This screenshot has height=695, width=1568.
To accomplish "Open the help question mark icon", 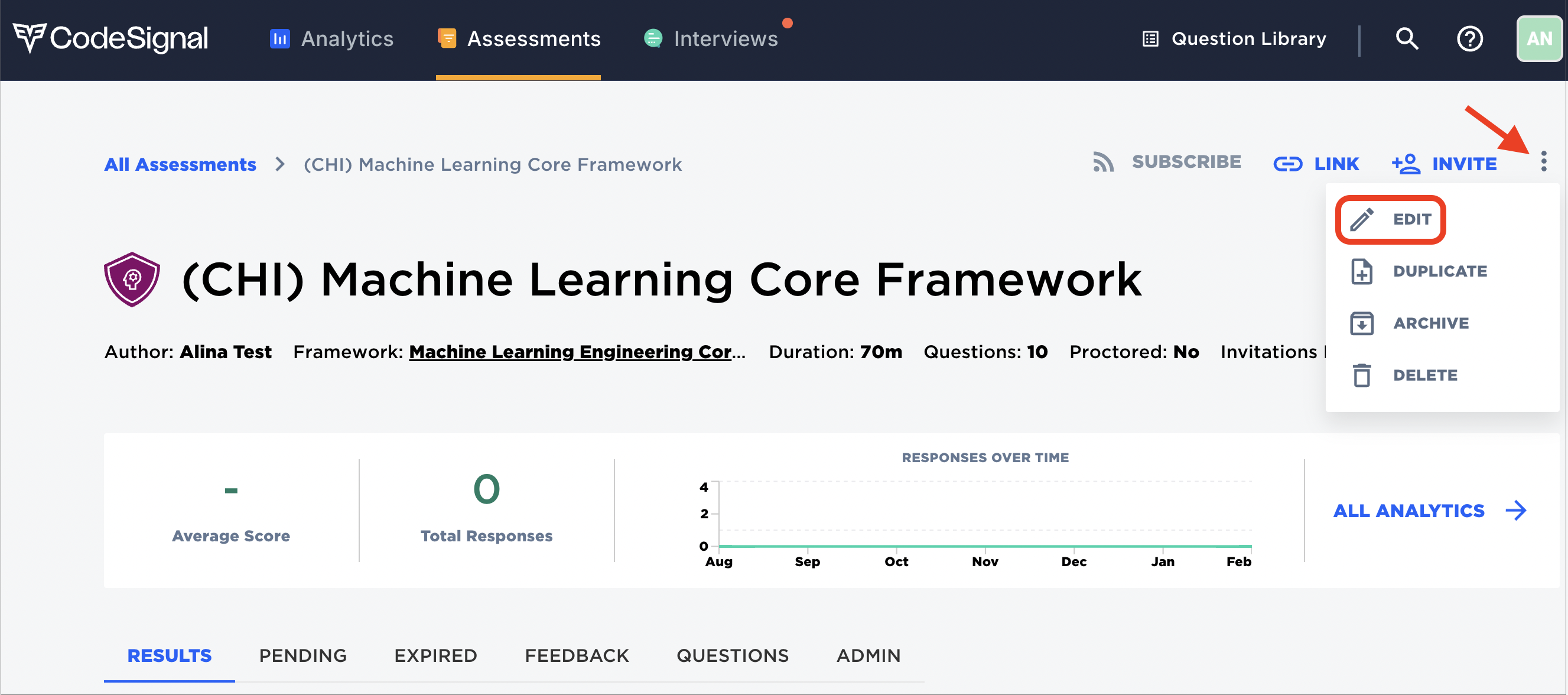I will point(1469,39).
